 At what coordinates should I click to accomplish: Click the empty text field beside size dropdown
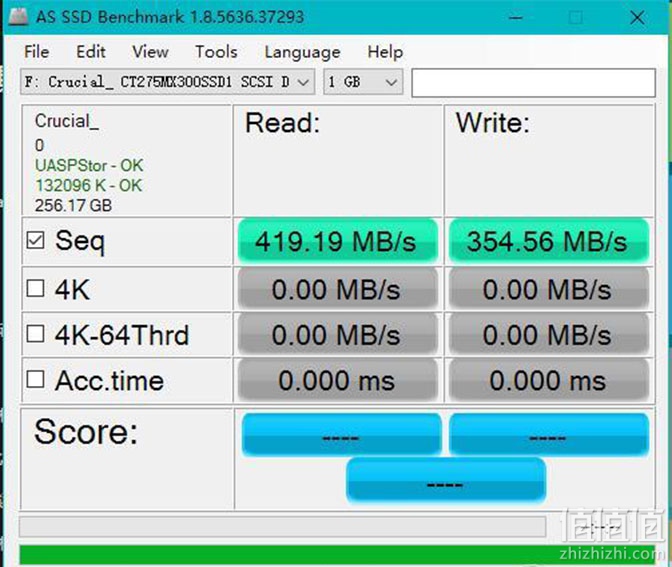(534, 83)
